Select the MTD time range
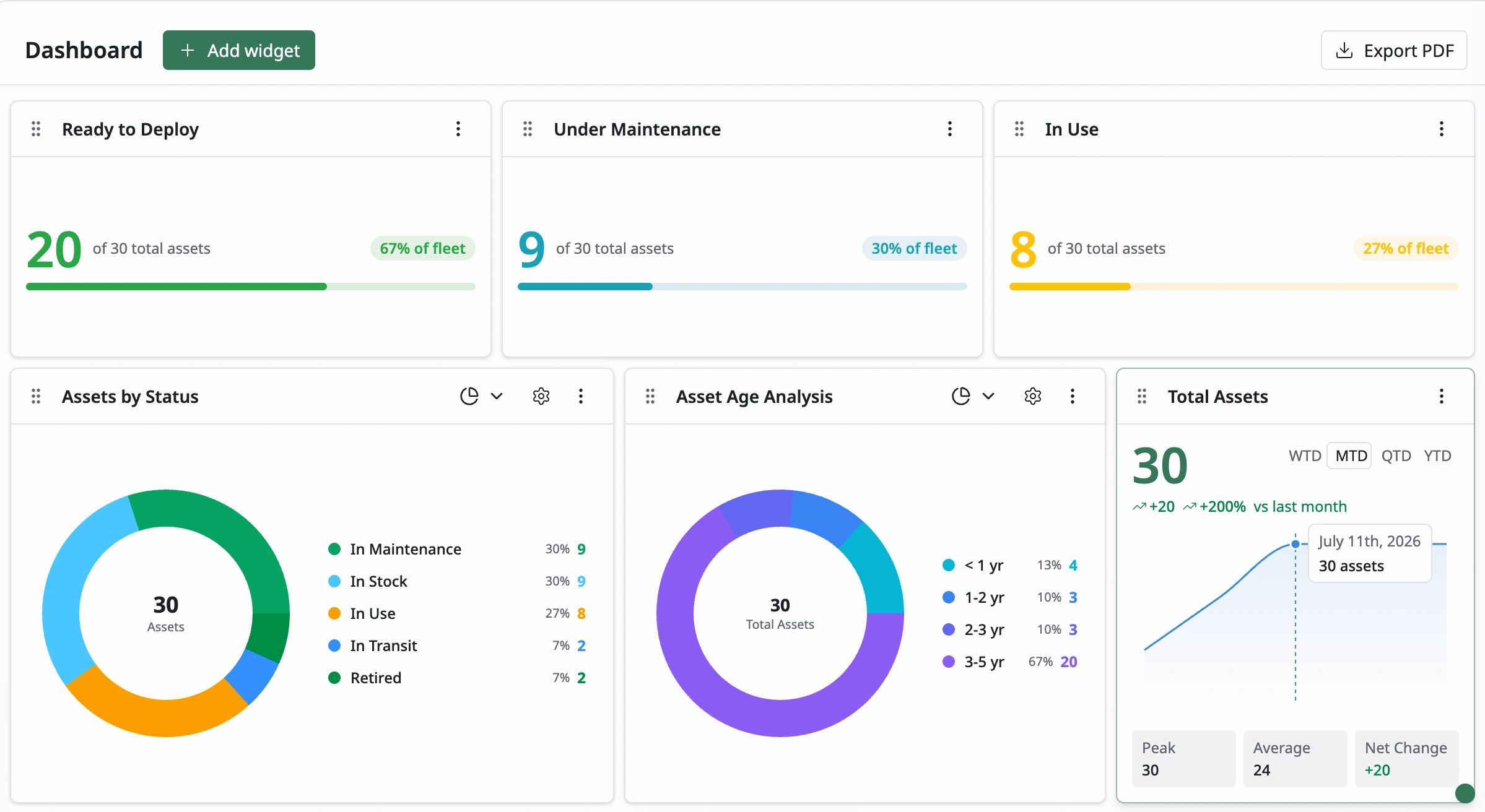The width and height of the screenshot is (1485, 812). pyautogui.click(x=1351, y=456)
